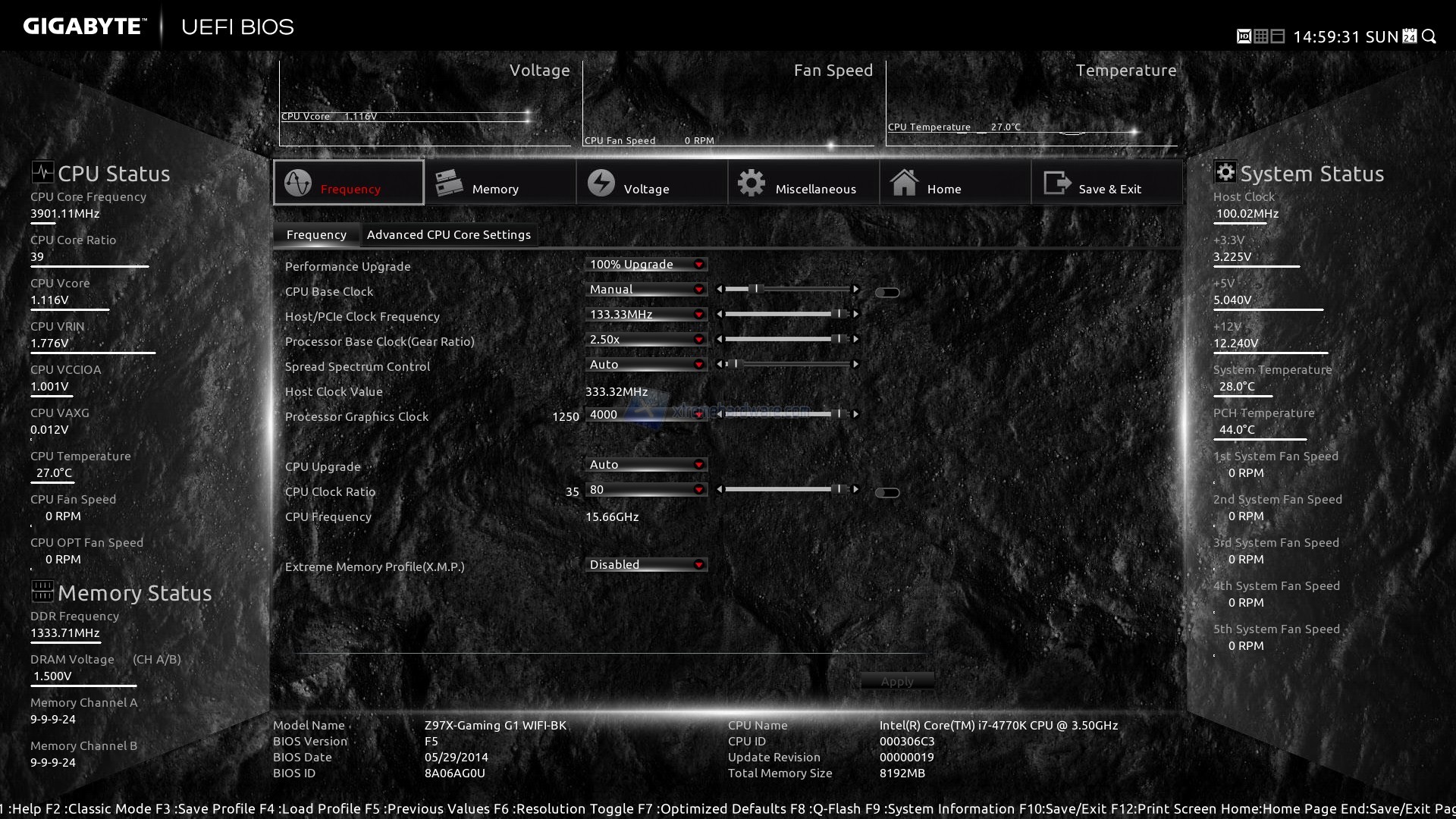
Task: Toggle the switch beside CPU Base Clock
Action: point(886,293)
